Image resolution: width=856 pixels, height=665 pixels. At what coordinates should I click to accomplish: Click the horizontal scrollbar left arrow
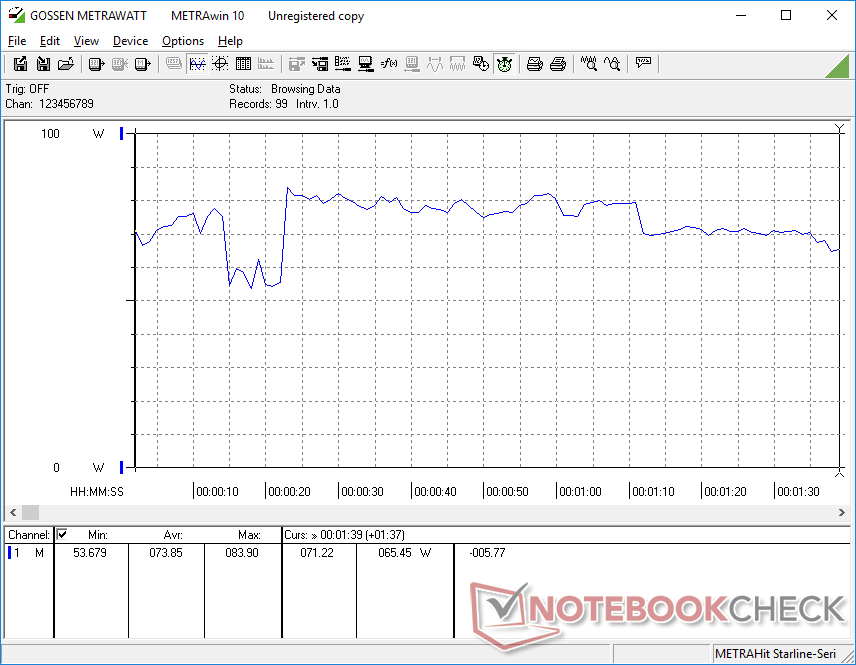[x=13, y=512]
